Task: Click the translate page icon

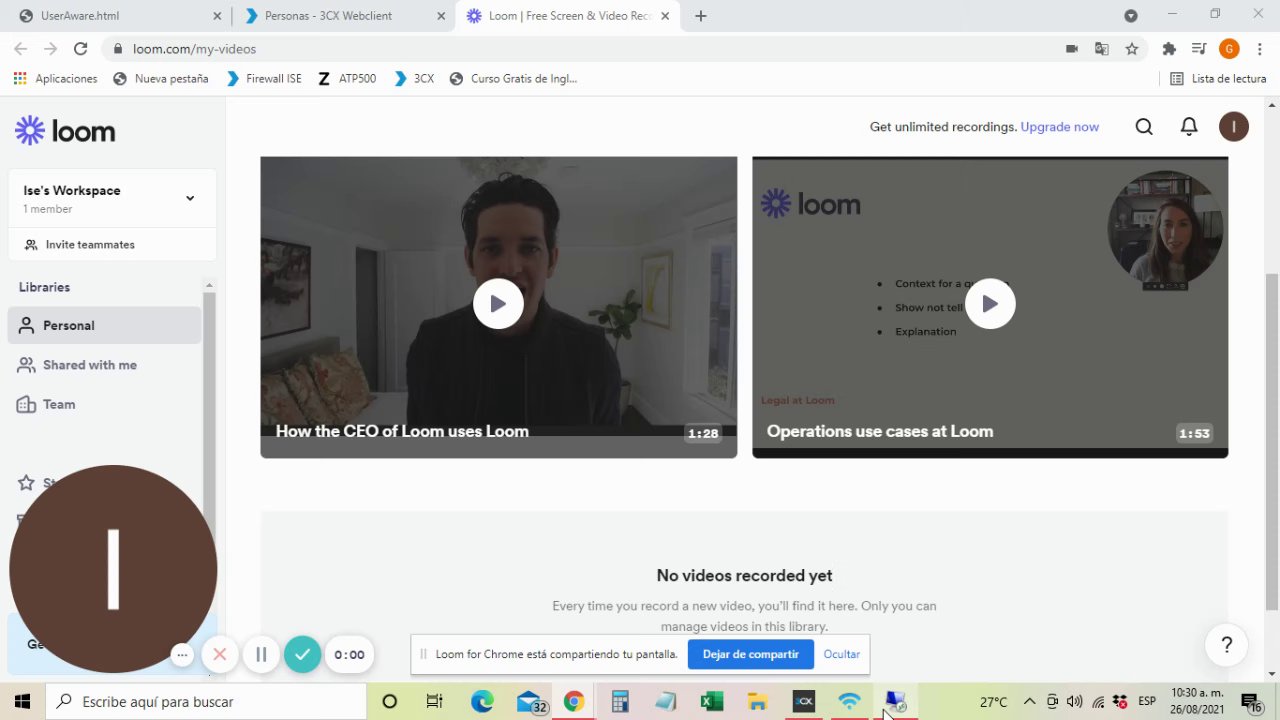Action: tap(1102, 49)
